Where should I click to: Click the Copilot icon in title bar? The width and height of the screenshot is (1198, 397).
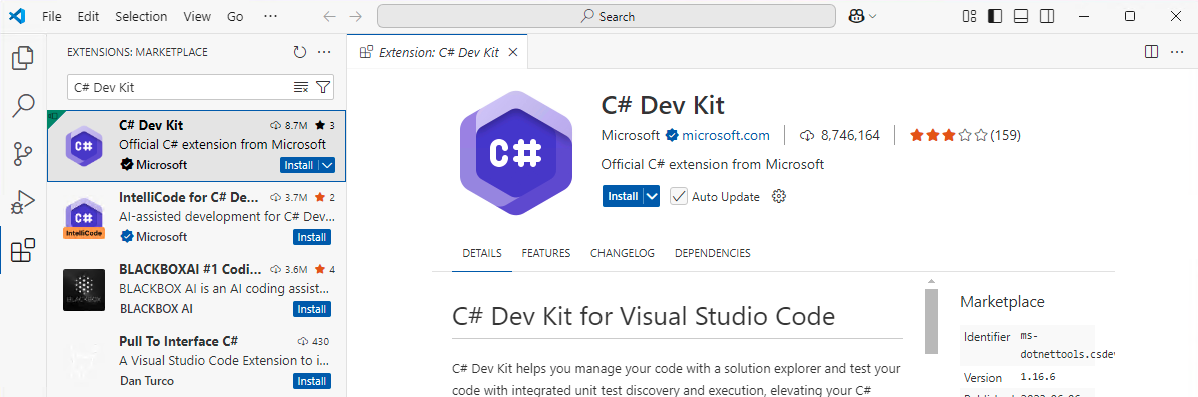(856, 16)
